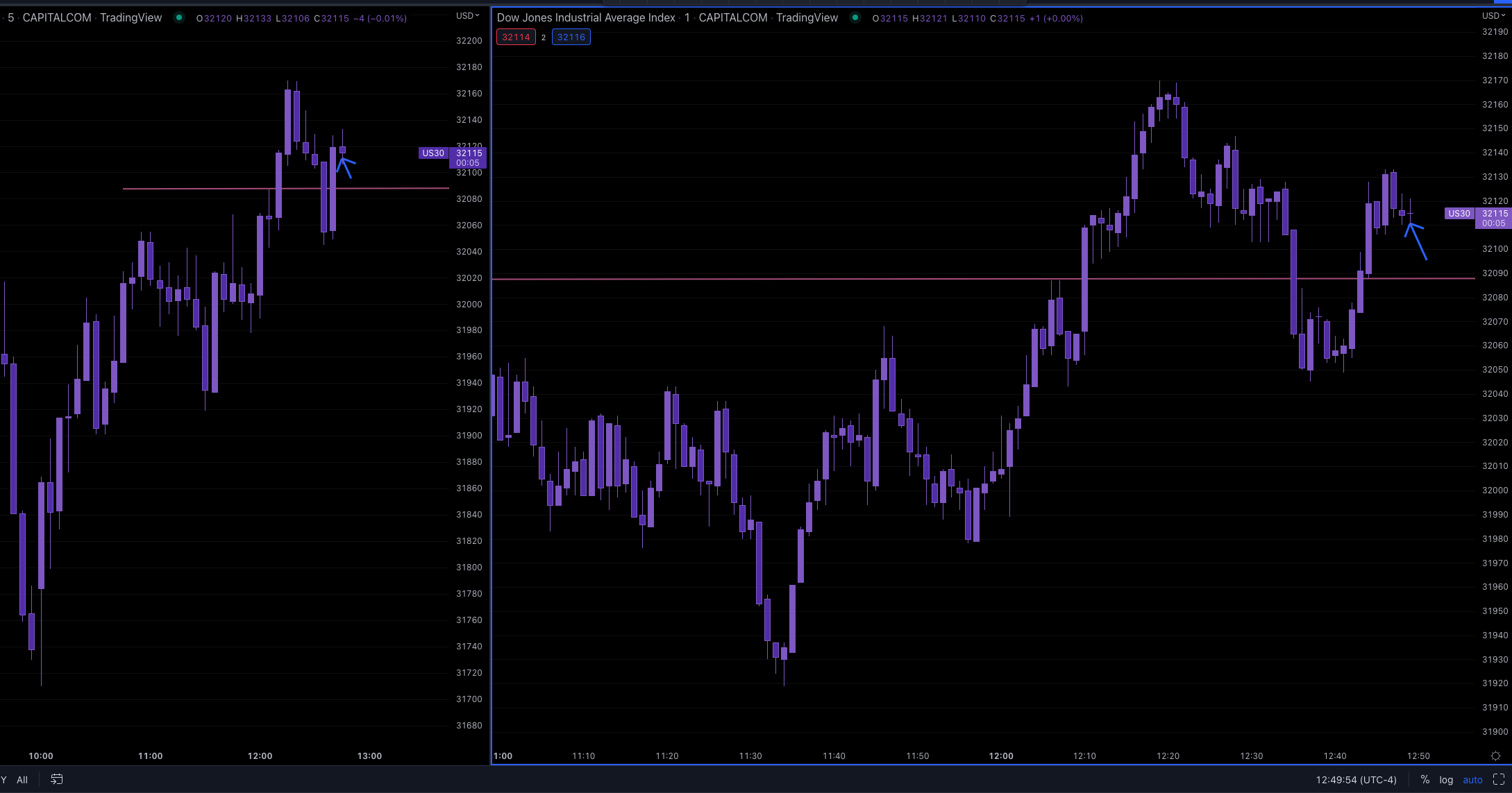
Task: Click the blue buy button showing 32116
Action: point(571,37)
